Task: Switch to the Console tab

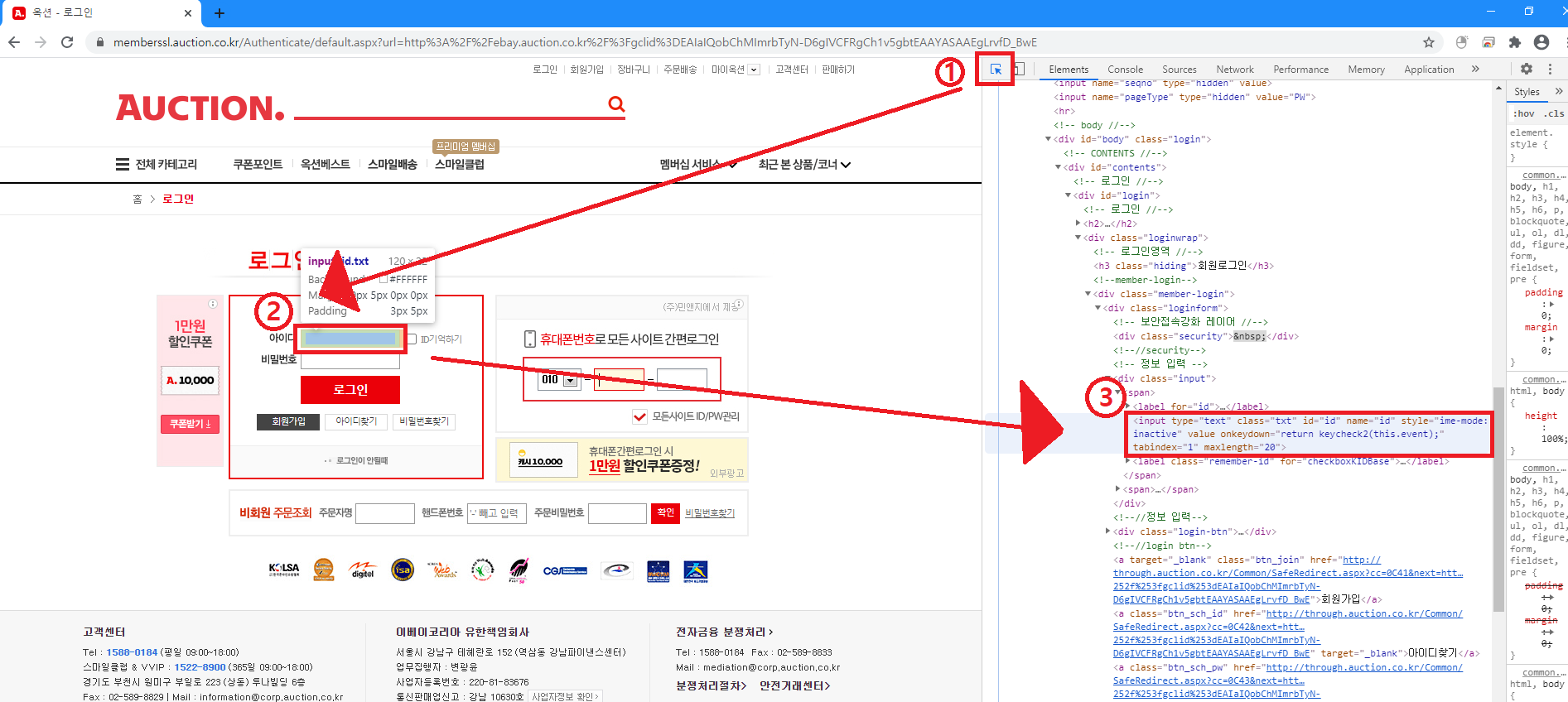Action: (x=1125, y=70)
